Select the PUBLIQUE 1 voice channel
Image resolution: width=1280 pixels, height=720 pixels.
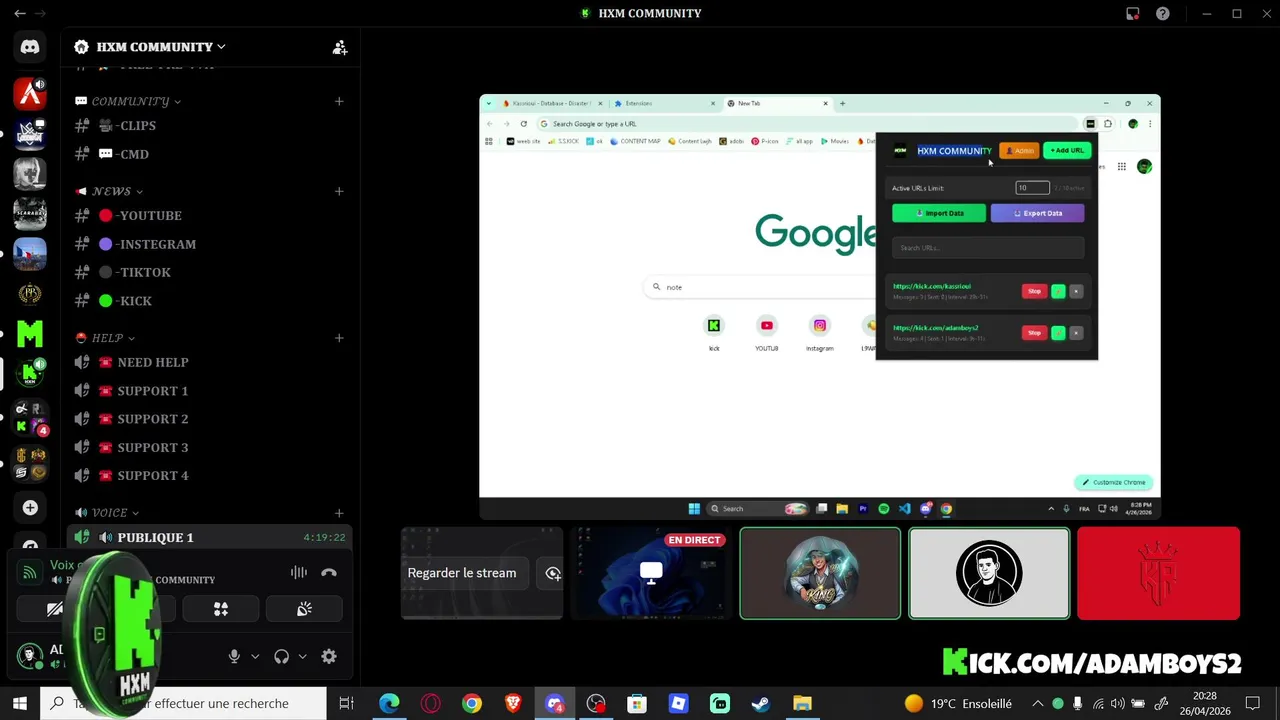tap(209, 538)
